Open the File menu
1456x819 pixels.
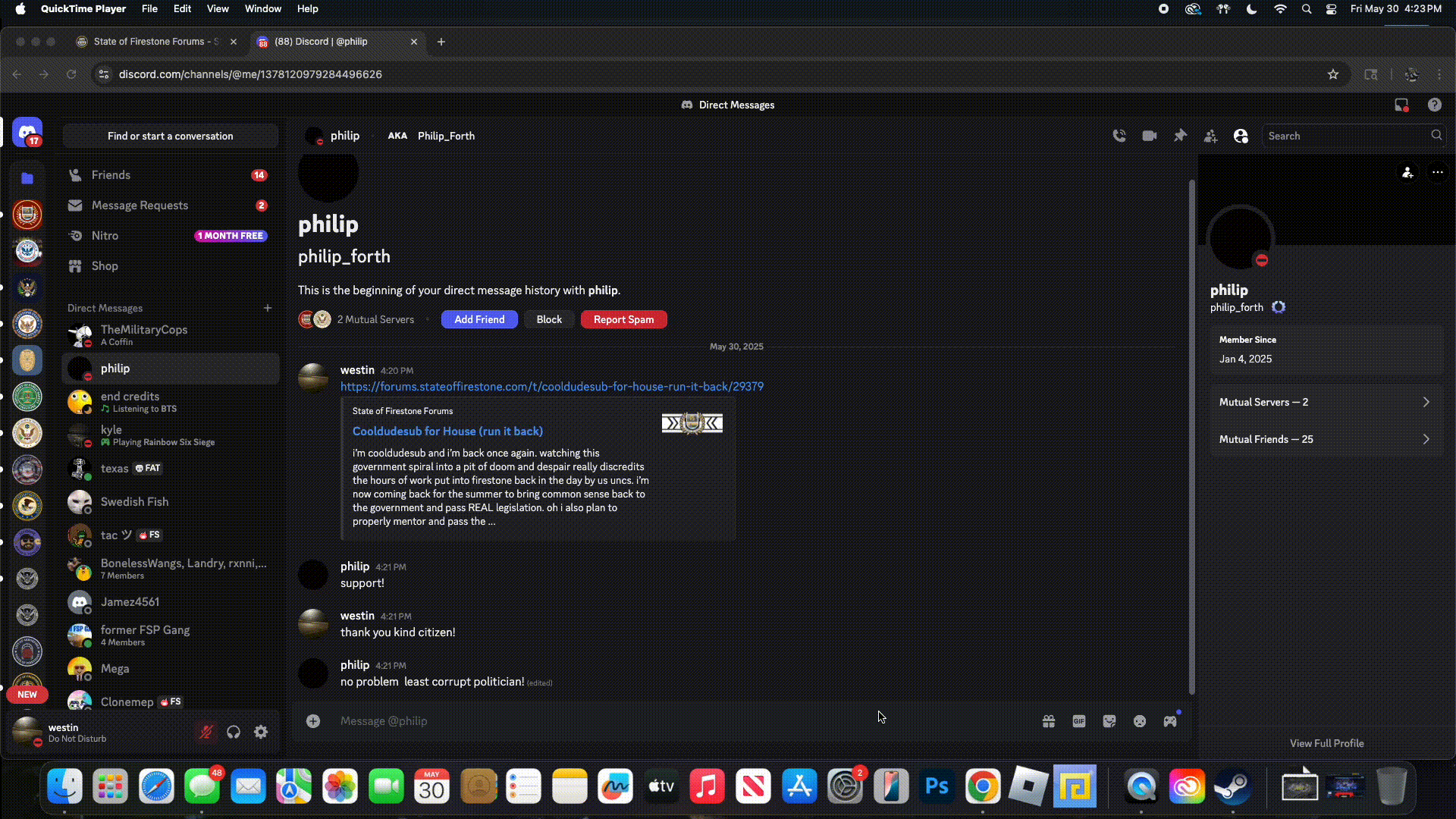(x=149, y=9)
